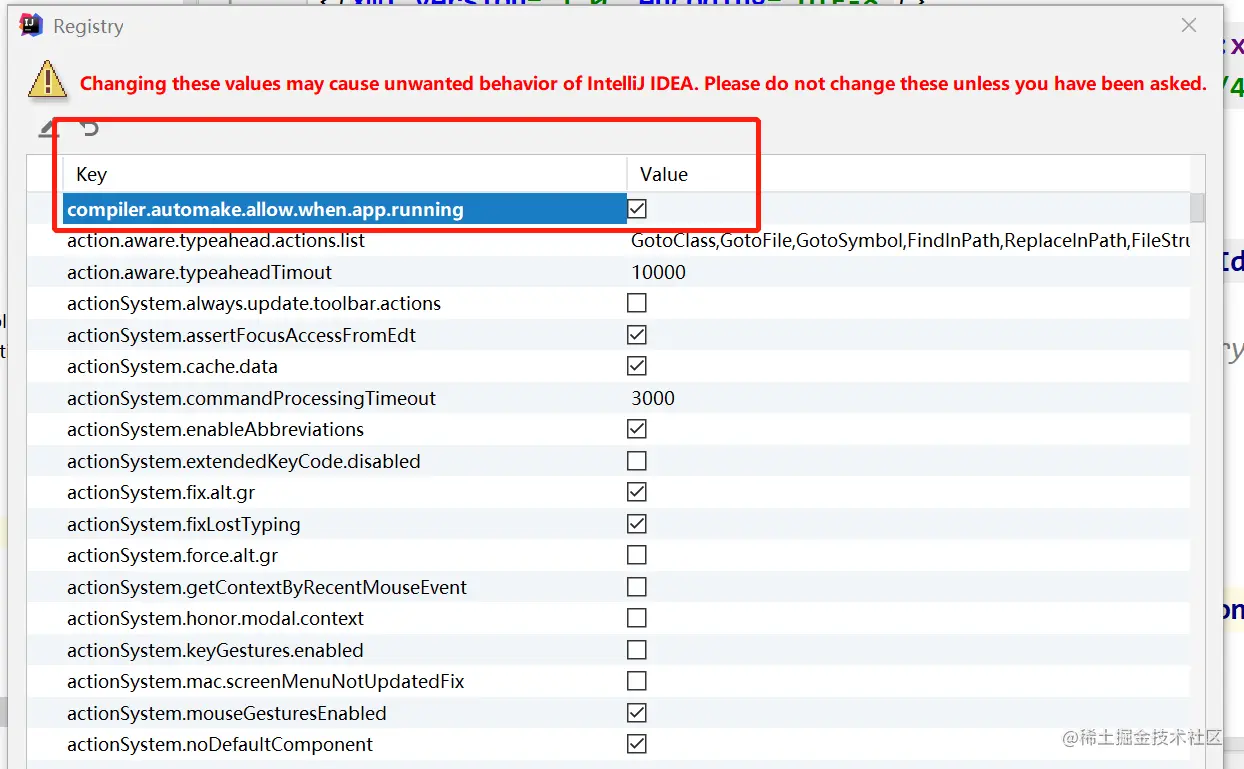The width and height of the screenshot is (1244, 769).
Task: Uncheck compiler.automake.allow.when.app.running checkbox
Action: tap(637, 208)
